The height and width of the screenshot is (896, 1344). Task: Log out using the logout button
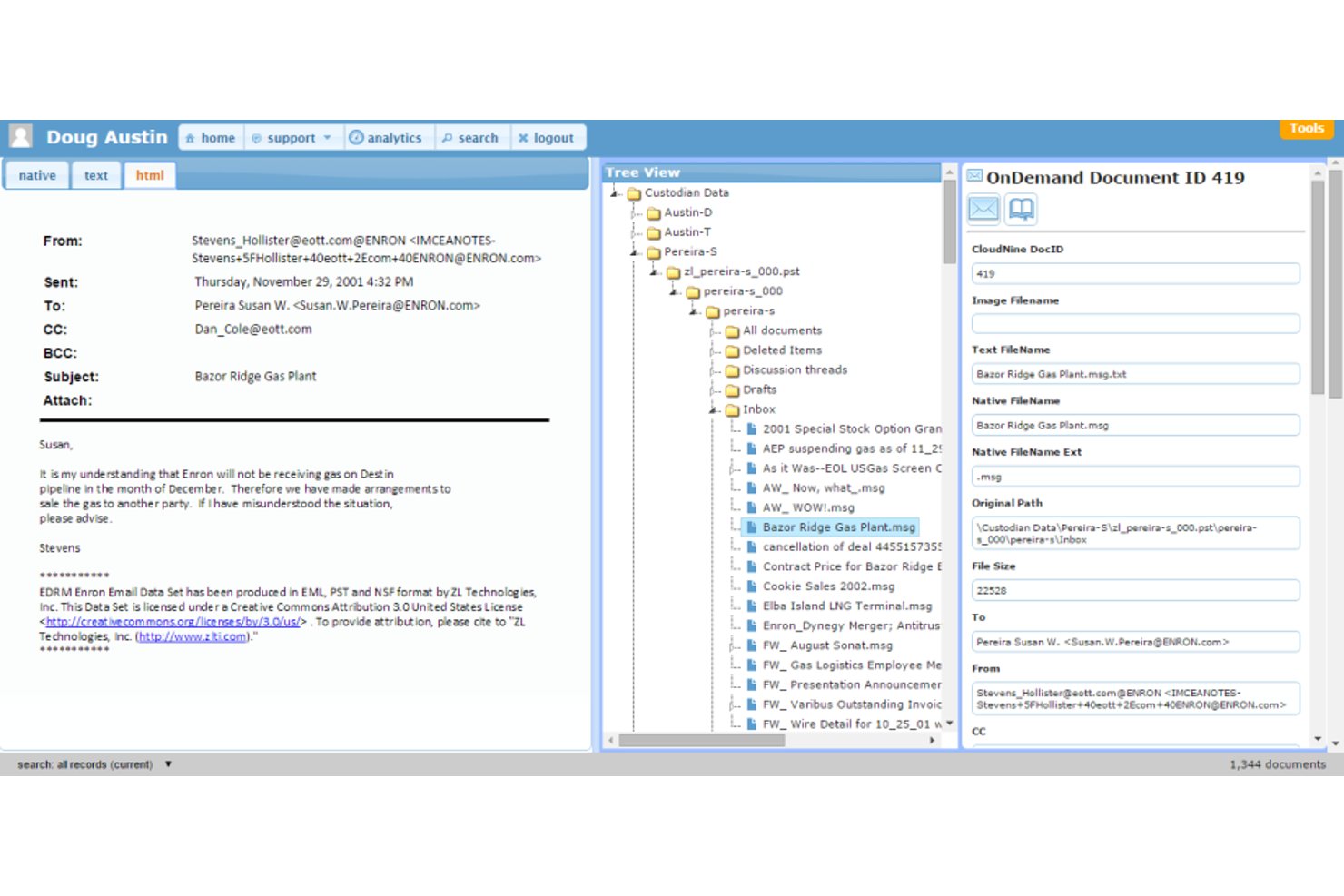[547, 138]
